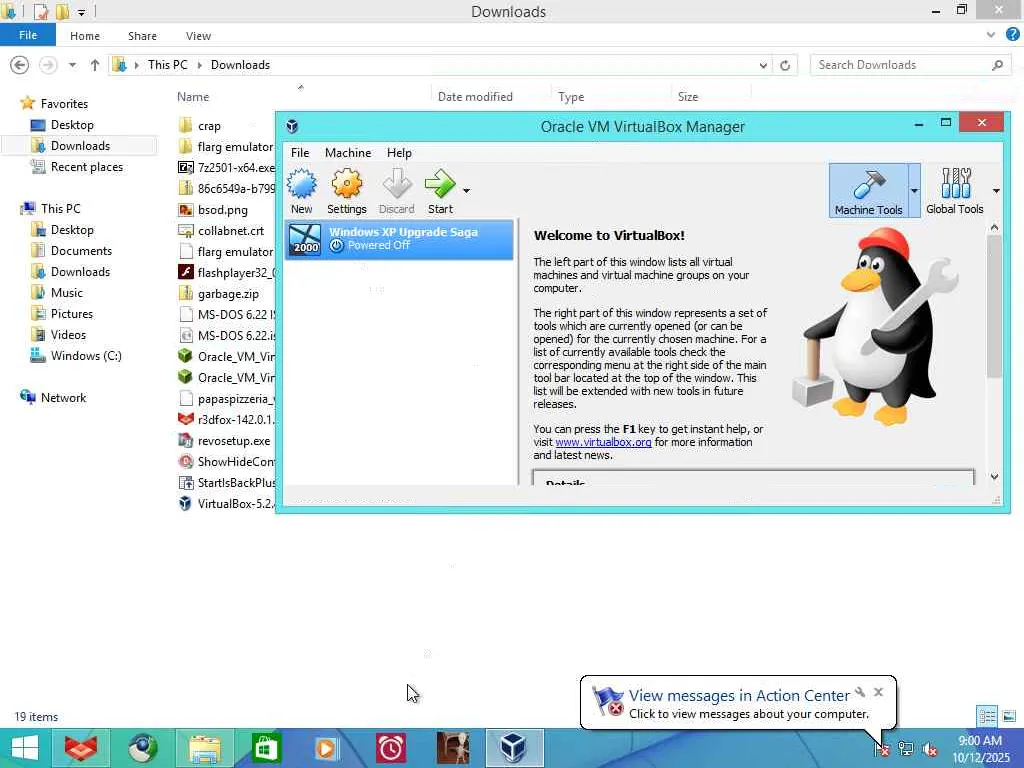The width and height of the screenshot is (1024, 768).
Task: Expand the address bar history dropdown
Action: 763,65
